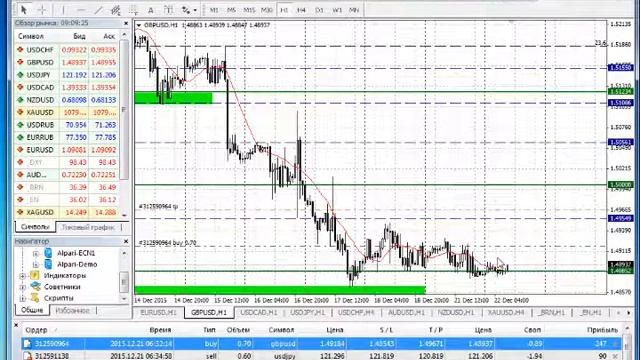Viewport: 640px width, 360px height.
Task: Switch chart to M5 timeframe
Action: point(231,10)
